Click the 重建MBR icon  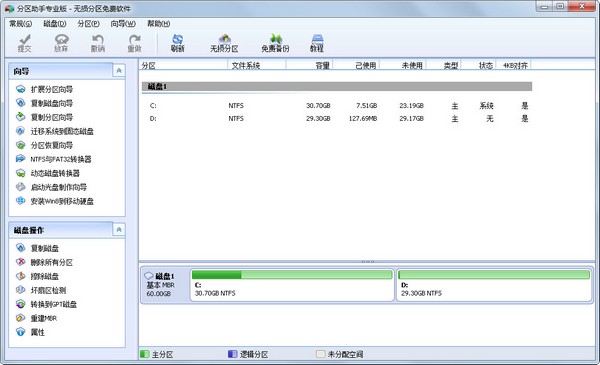coord(21,318)
